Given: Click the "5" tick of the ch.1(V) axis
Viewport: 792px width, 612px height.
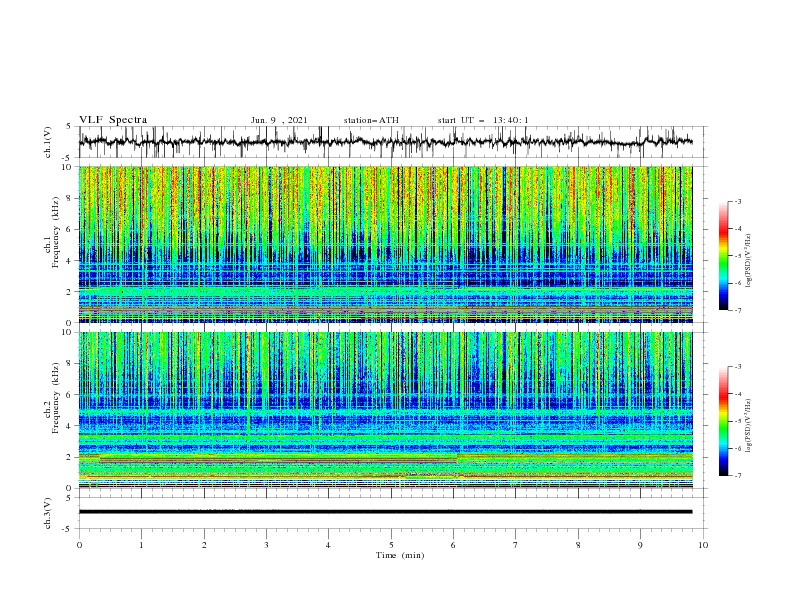Looking at the screenshot, I should pos(70,126).
